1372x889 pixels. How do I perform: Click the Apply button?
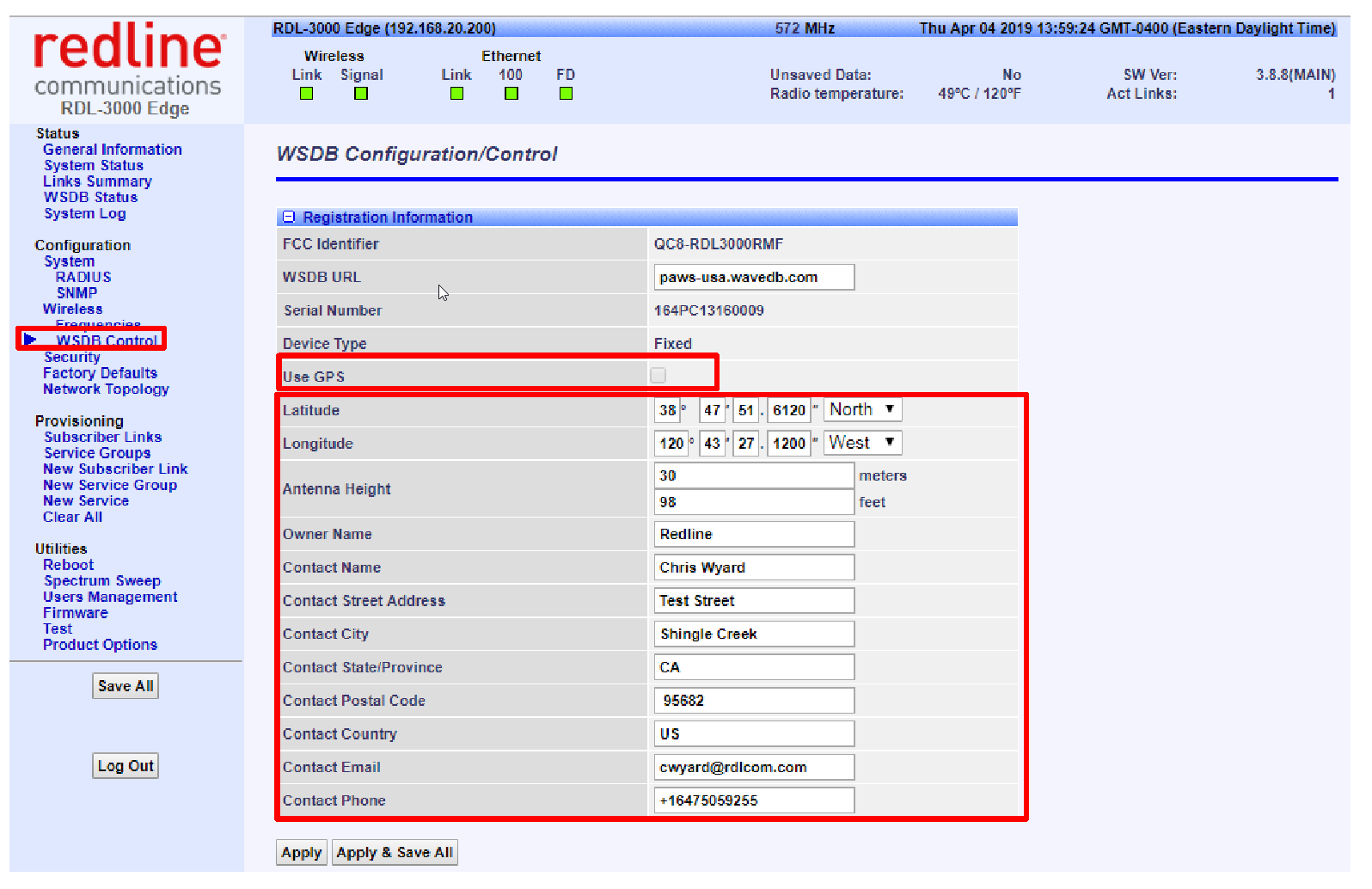tap(302, 853)
